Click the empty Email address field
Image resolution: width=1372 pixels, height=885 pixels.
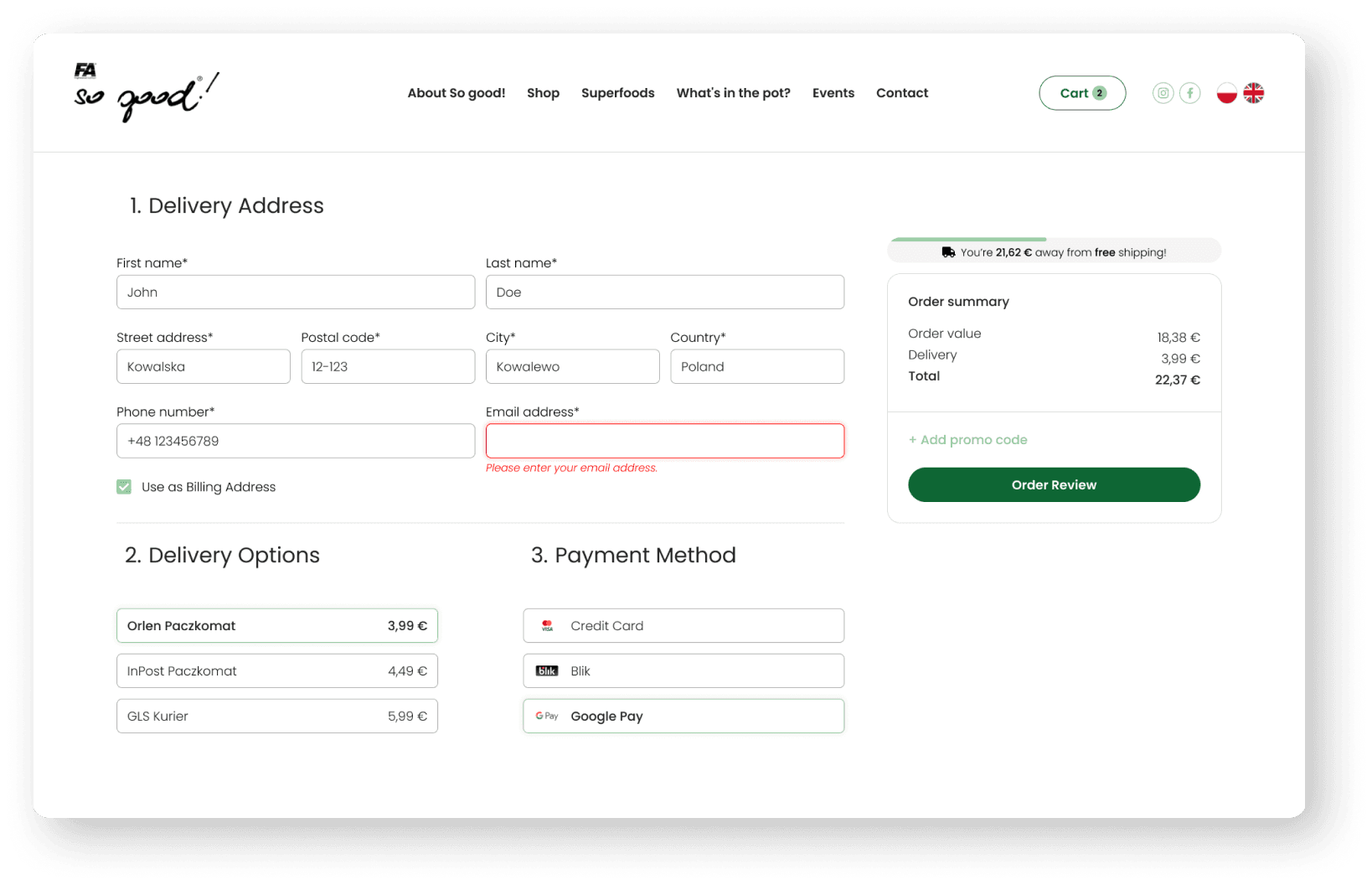click(x=665, y=441)
